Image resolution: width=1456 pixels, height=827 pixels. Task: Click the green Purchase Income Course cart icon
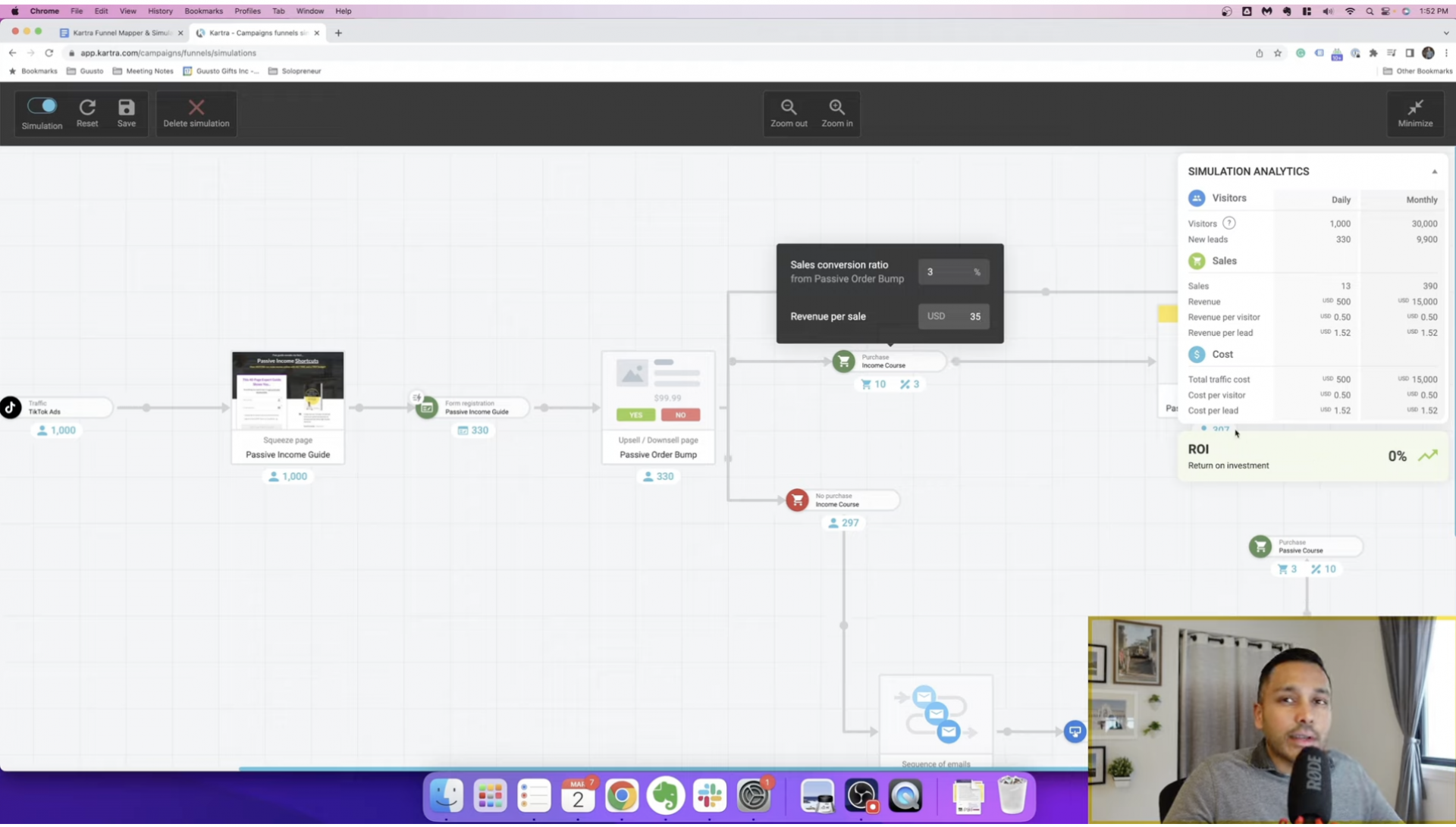pyautogui.click(x=843, y=362)
